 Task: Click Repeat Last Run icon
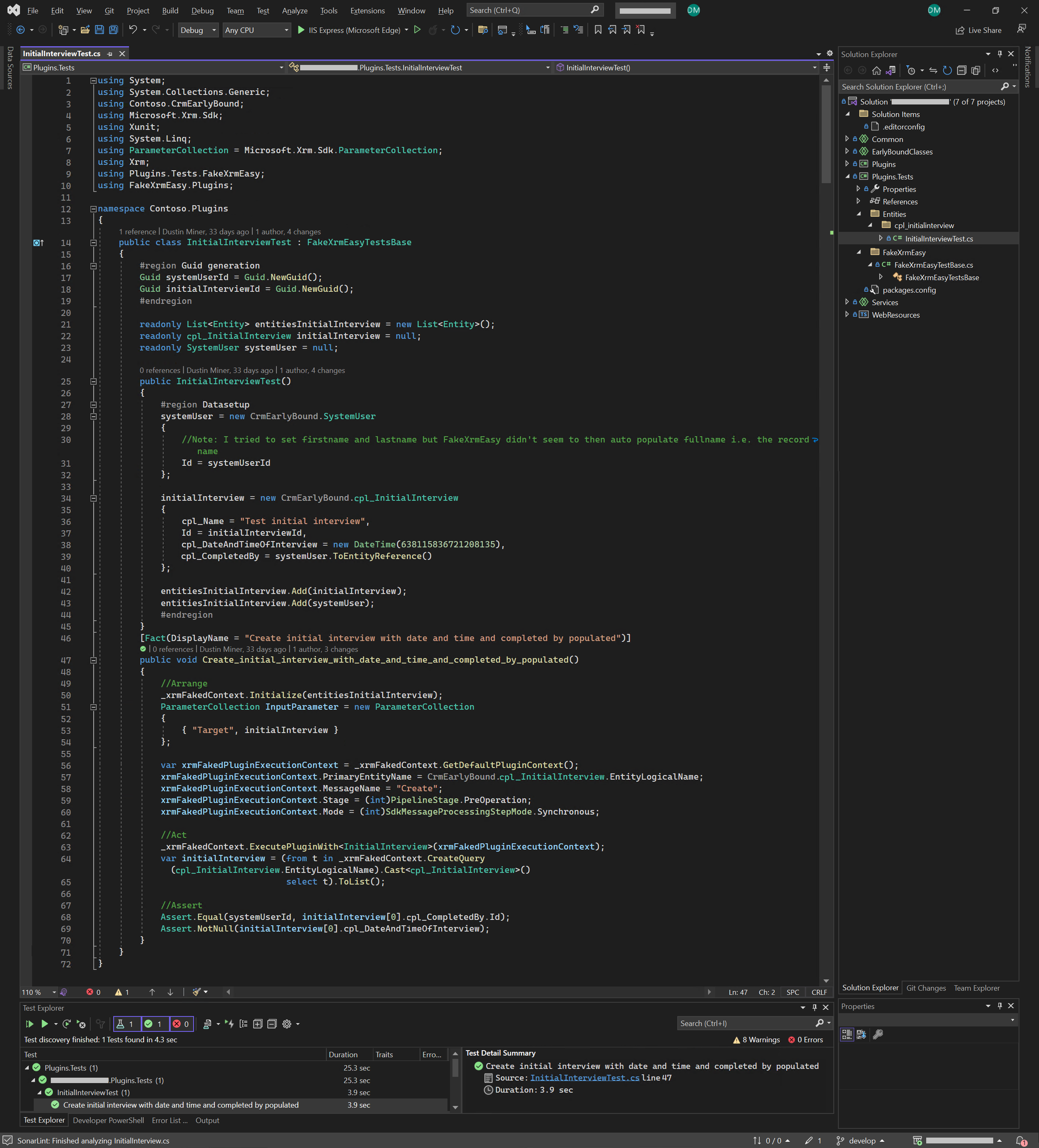[67, 1024]
